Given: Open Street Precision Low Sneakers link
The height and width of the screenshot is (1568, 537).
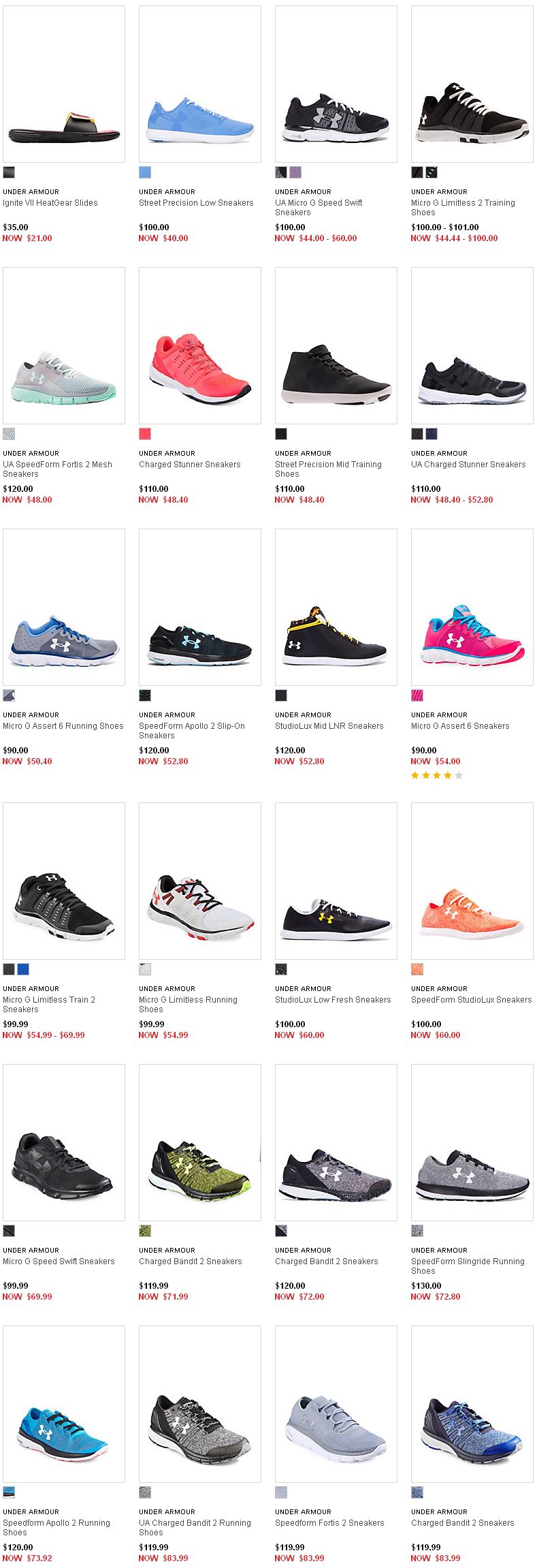Looking at the screenshot, I should [196, 203].
